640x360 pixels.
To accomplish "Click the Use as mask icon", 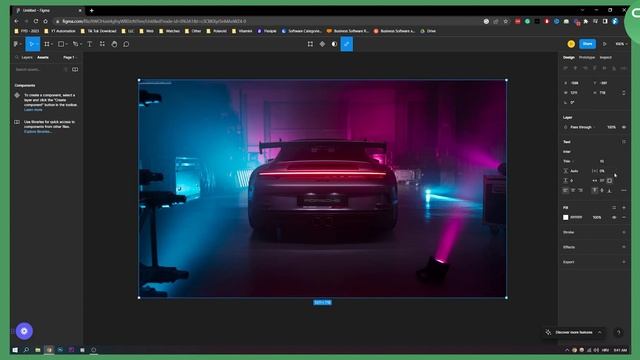I will (x=334, y=44).
